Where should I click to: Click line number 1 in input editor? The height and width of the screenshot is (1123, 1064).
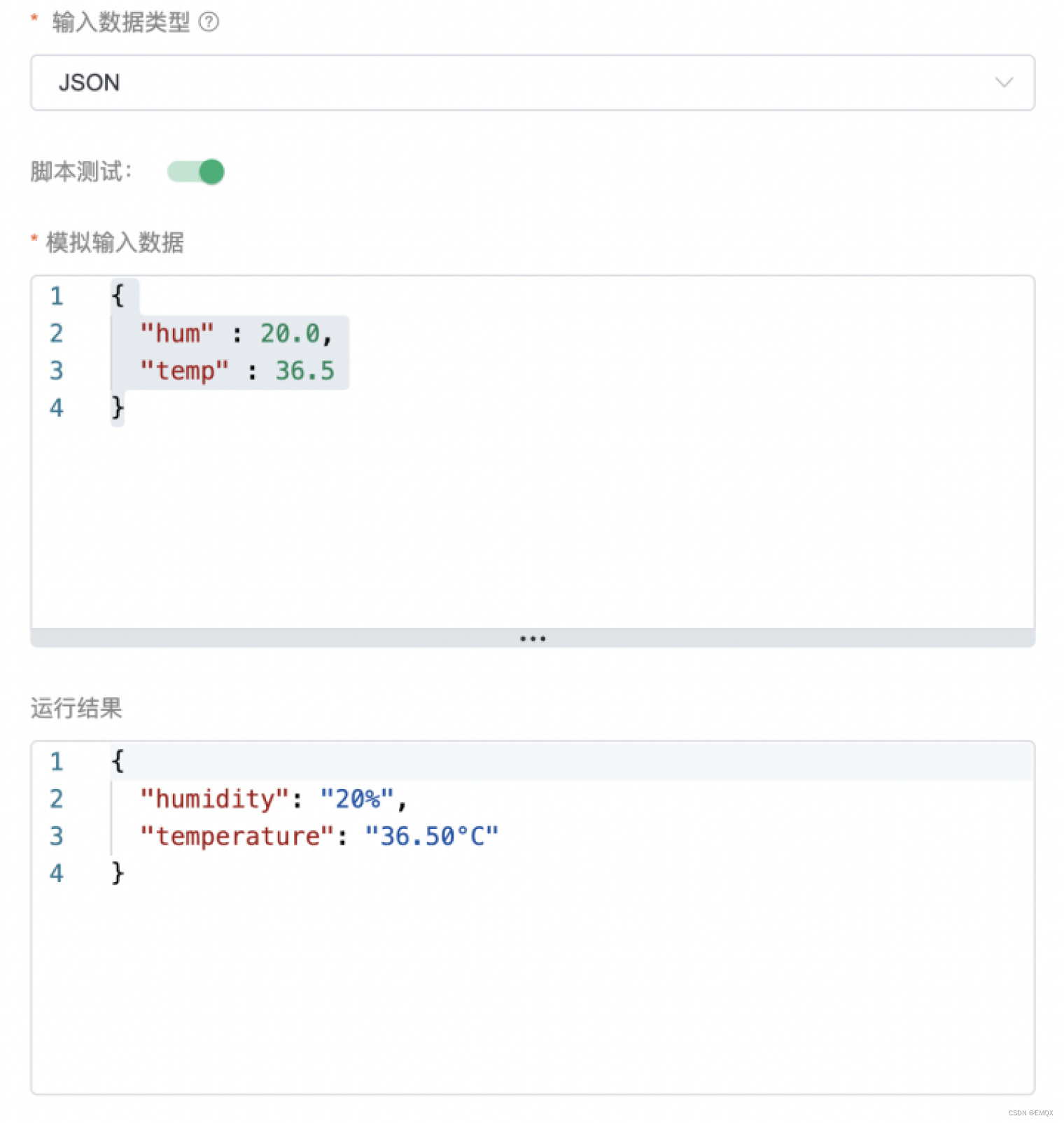[57, 296]
